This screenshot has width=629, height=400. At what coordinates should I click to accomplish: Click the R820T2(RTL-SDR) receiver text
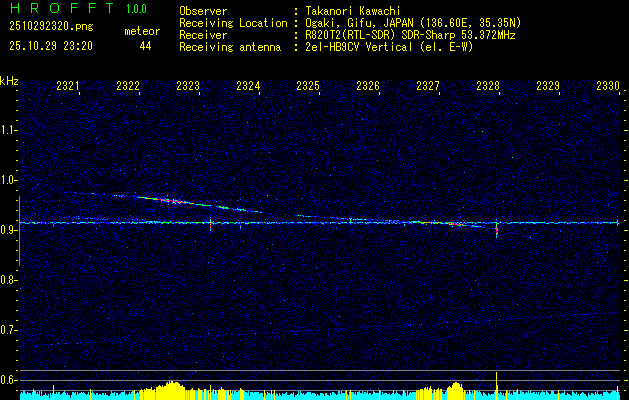pyautogui.click(x=411, y=35)
